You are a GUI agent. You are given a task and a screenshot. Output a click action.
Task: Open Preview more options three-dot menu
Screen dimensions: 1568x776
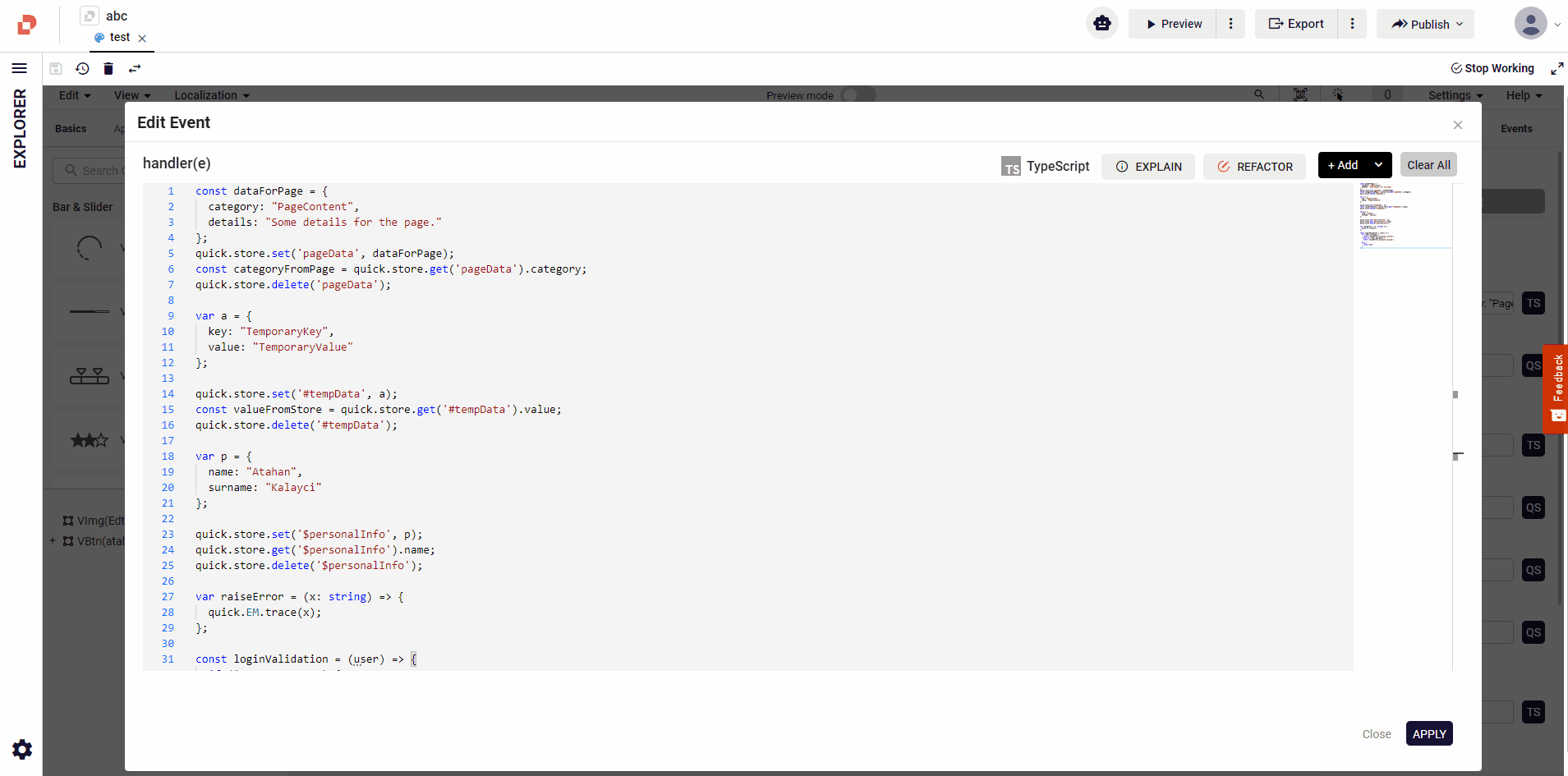tap(1230, 24)
